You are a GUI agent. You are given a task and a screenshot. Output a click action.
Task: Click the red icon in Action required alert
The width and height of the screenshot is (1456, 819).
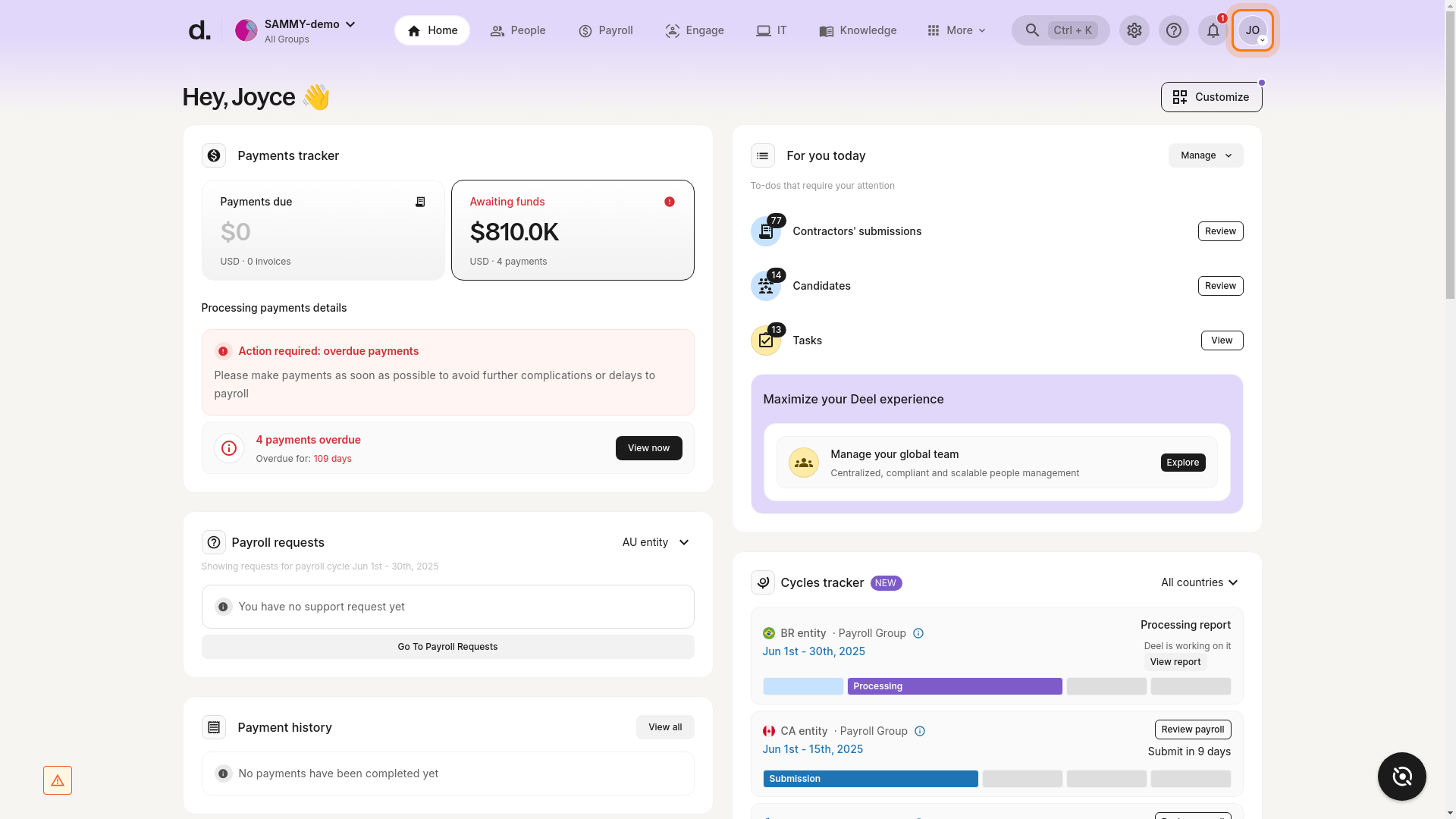223,351
